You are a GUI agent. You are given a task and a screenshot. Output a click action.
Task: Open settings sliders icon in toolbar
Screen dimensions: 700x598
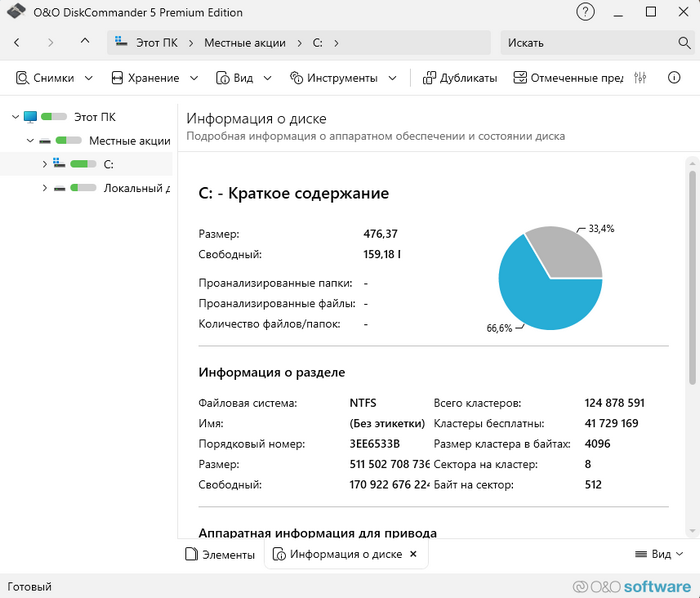click(x=640, y=78)
